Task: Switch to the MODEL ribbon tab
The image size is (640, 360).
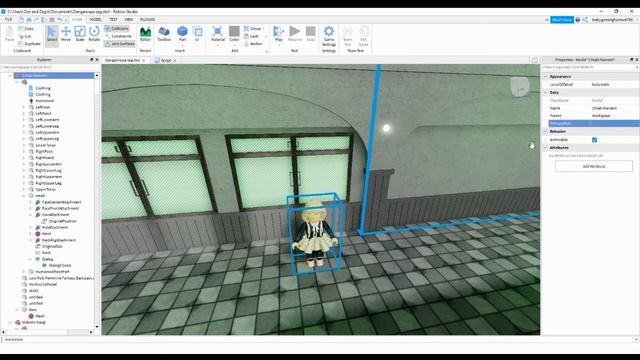Action: [96, 20]
